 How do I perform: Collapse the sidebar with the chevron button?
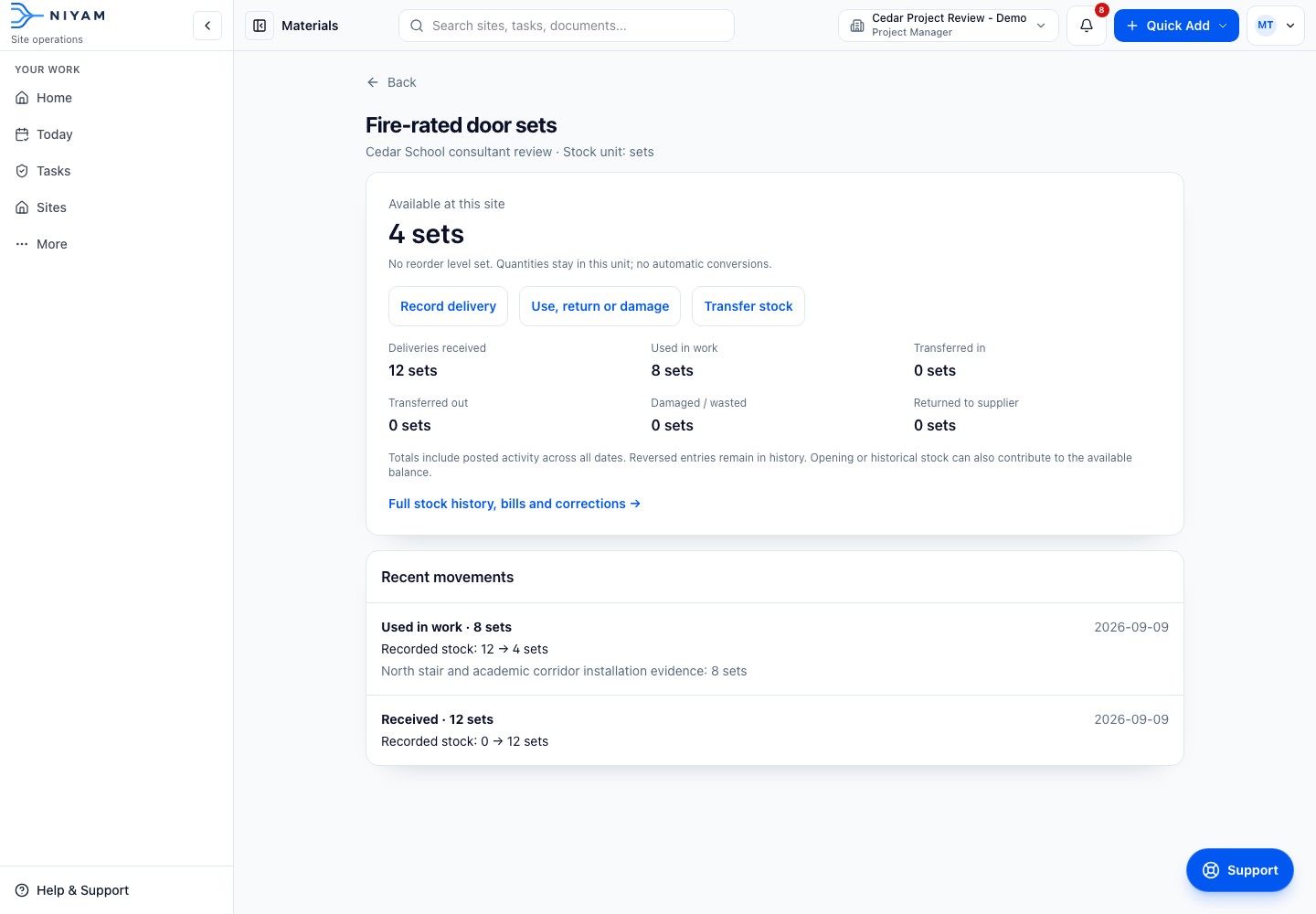point(207,26)
